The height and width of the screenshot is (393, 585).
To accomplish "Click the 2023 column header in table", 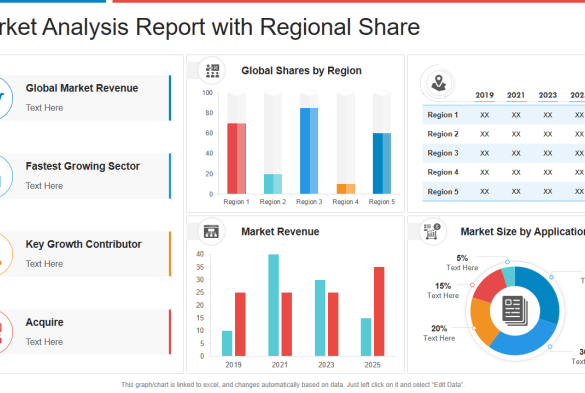I will (547, 95).
